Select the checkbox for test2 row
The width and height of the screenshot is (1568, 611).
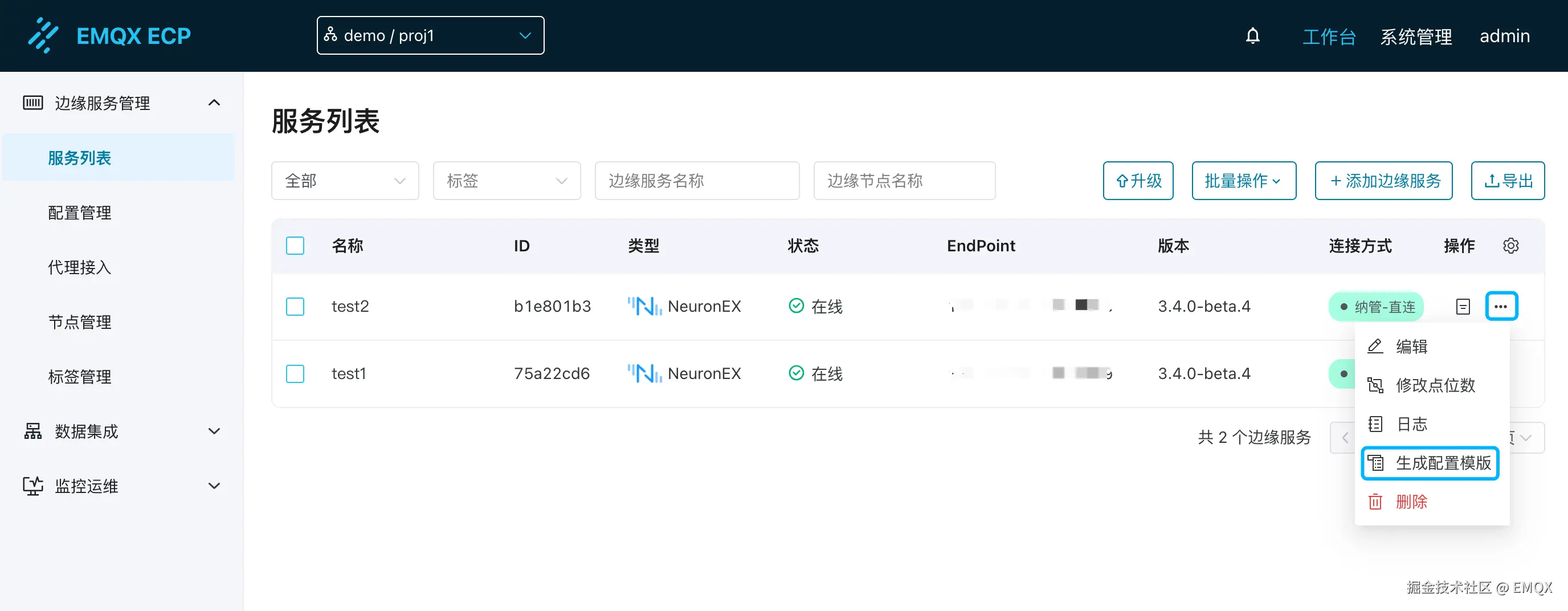295,307
